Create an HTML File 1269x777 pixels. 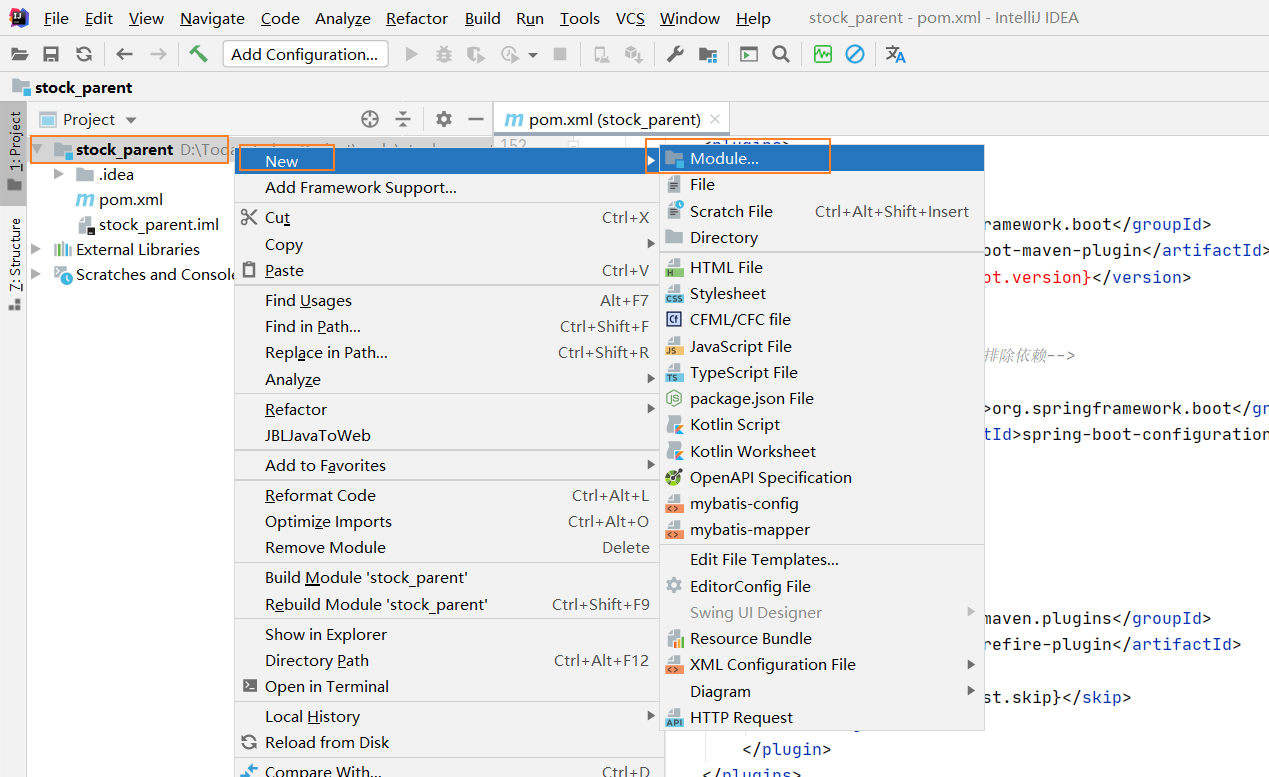(x=822, y=267)
